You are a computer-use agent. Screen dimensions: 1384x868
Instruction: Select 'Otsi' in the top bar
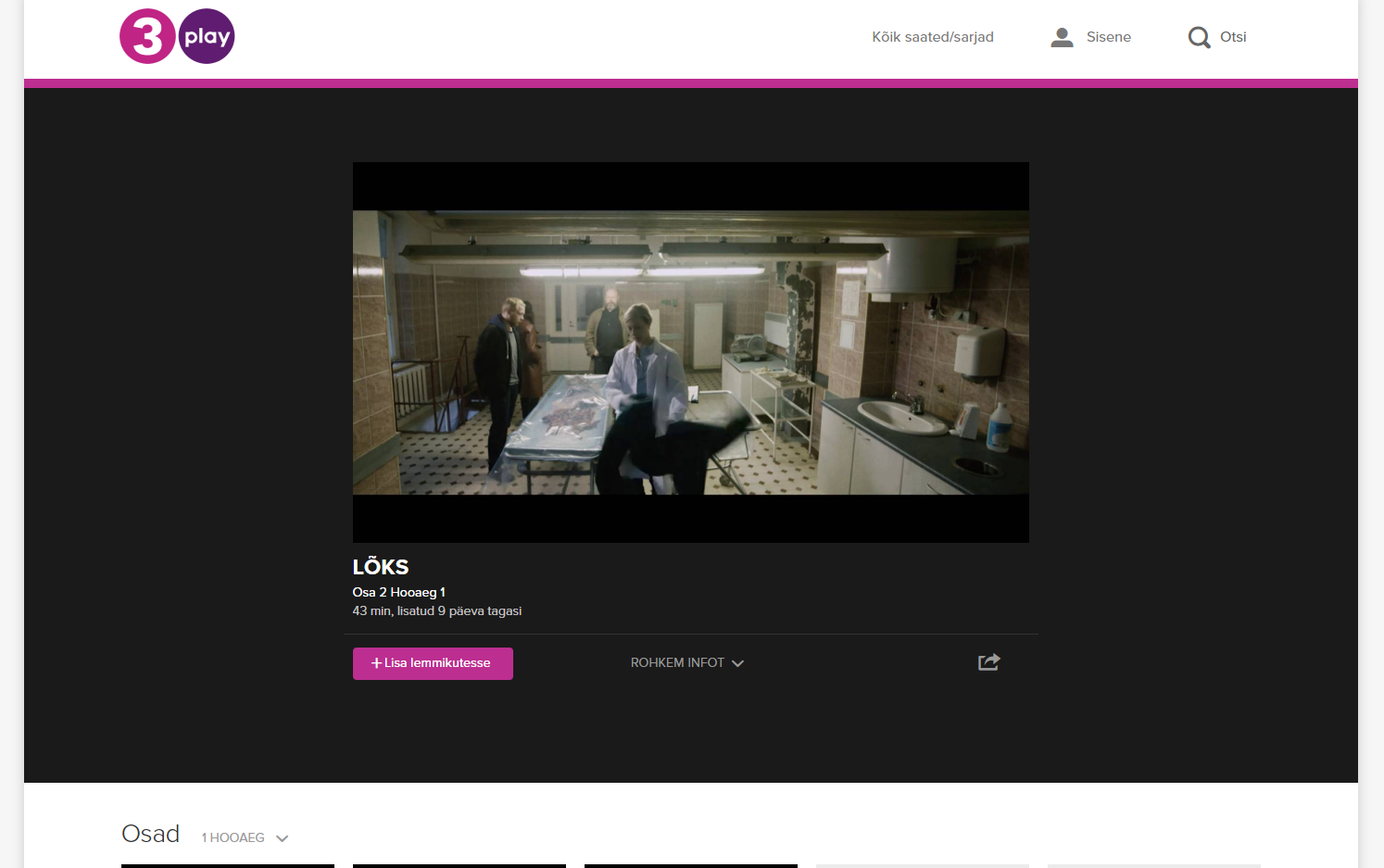click(x=1232, y=36)
